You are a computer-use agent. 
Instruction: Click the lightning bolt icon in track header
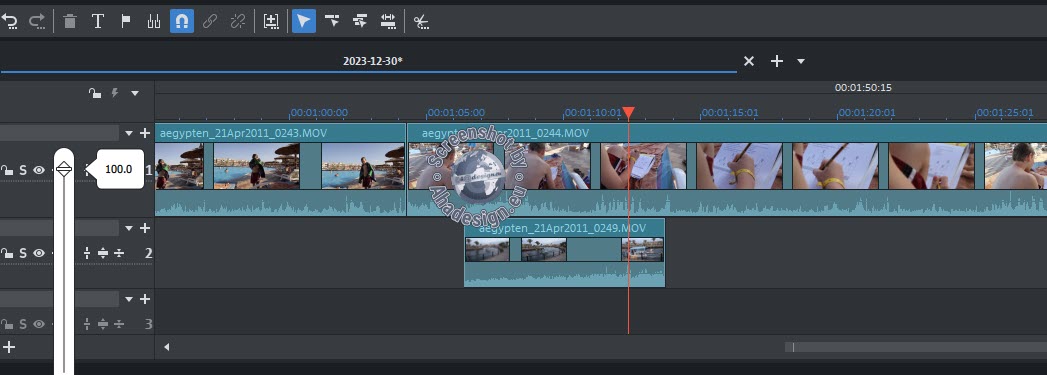click(x=115, y=93)
